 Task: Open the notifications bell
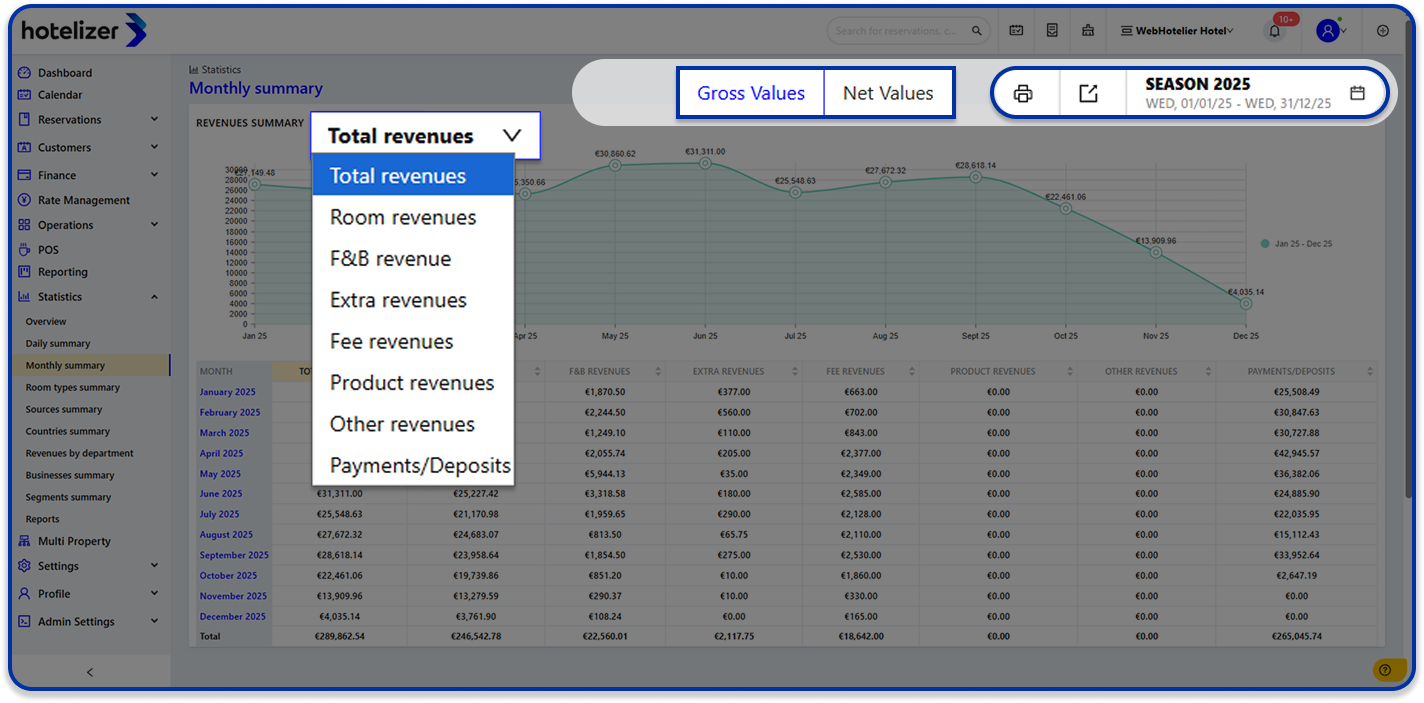click(1274, 31)
